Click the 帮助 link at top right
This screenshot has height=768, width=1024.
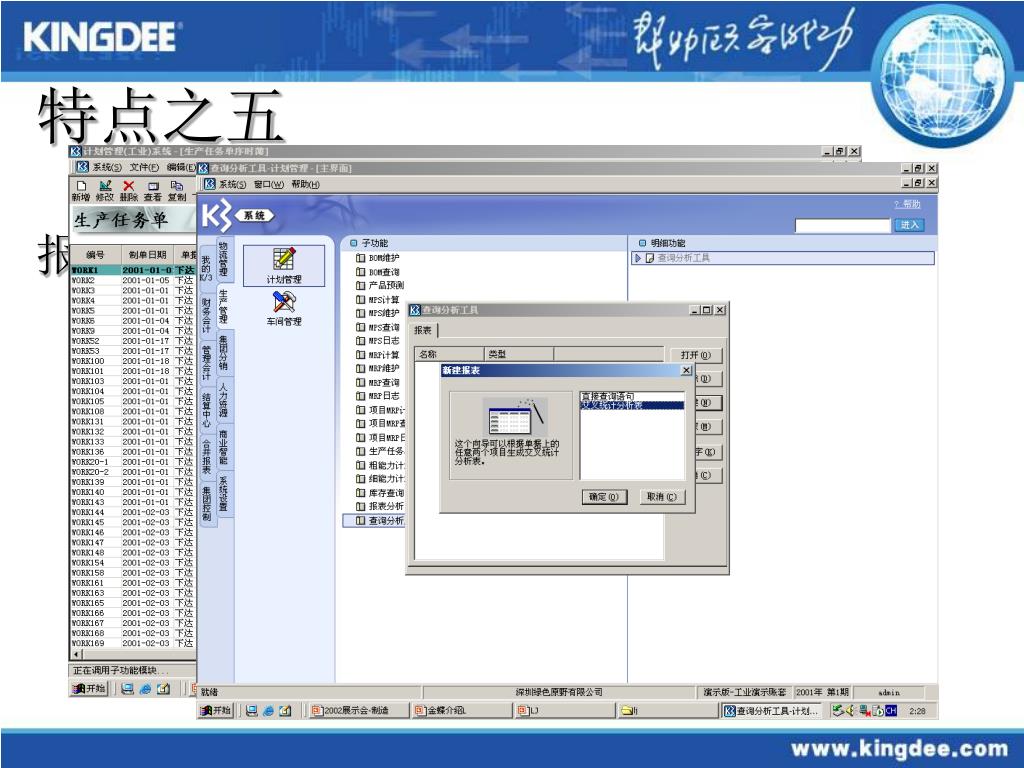pos(908,204)
